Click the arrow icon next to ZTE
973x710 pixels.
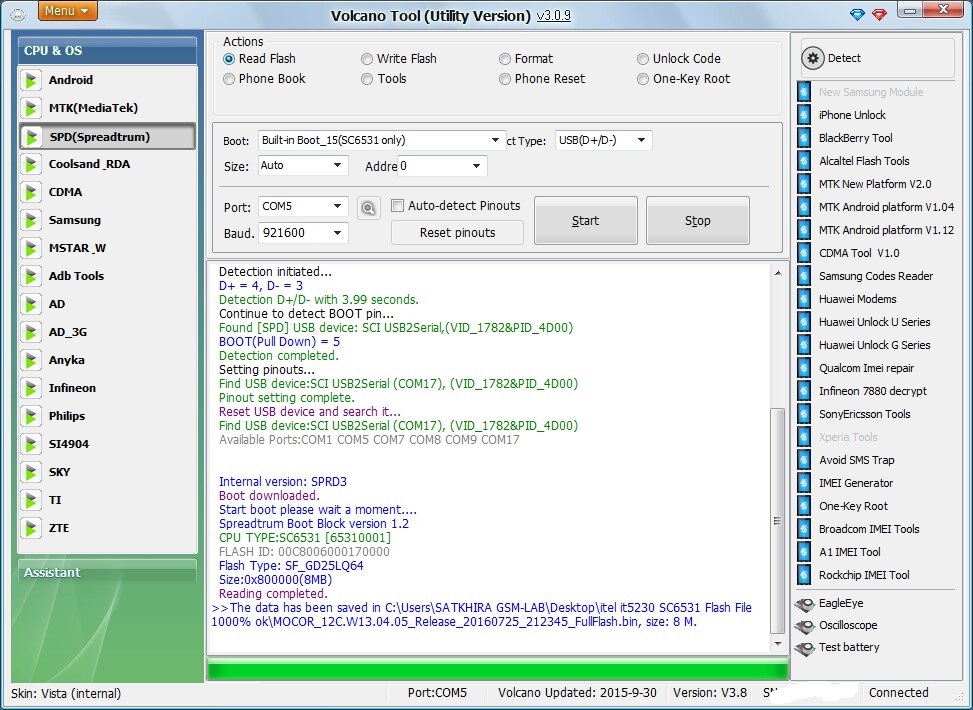coord(30,528)
